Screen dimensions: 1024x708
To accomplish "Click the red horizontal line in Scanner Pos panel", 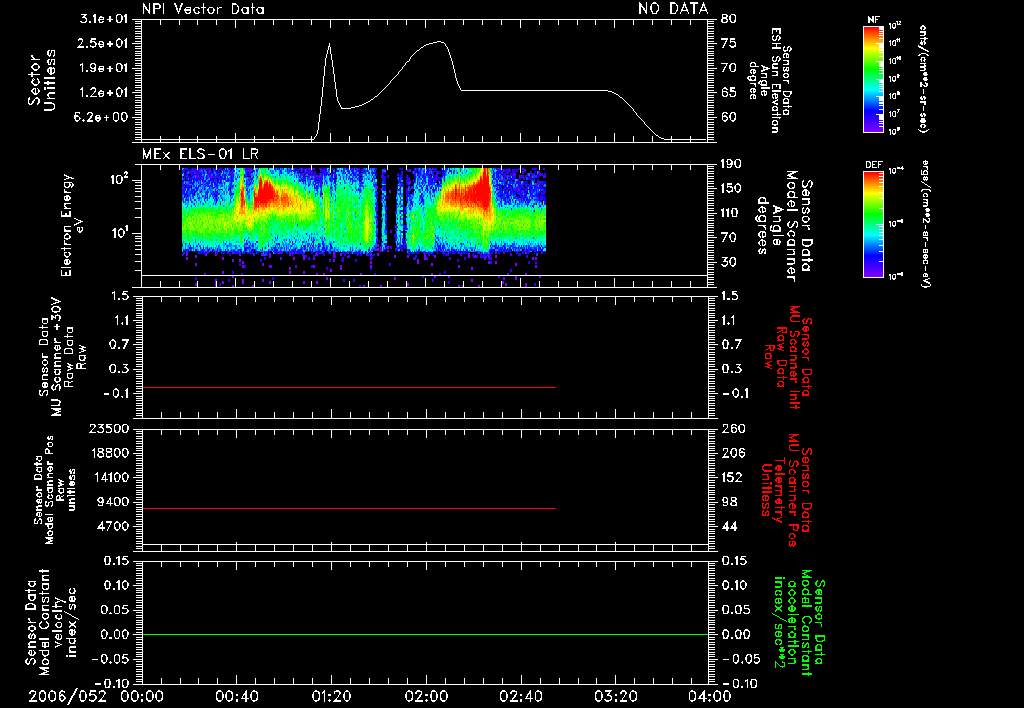I will pos(349,508).
